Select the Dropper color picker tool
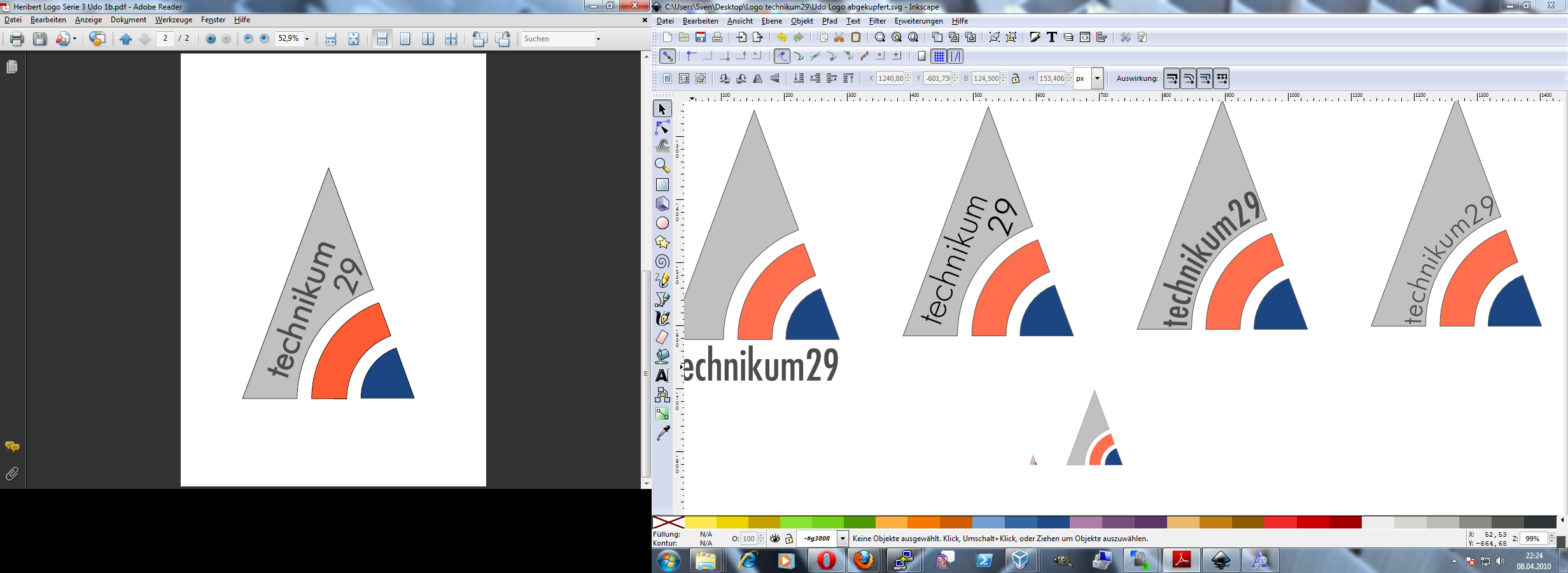 click(662, 433)
